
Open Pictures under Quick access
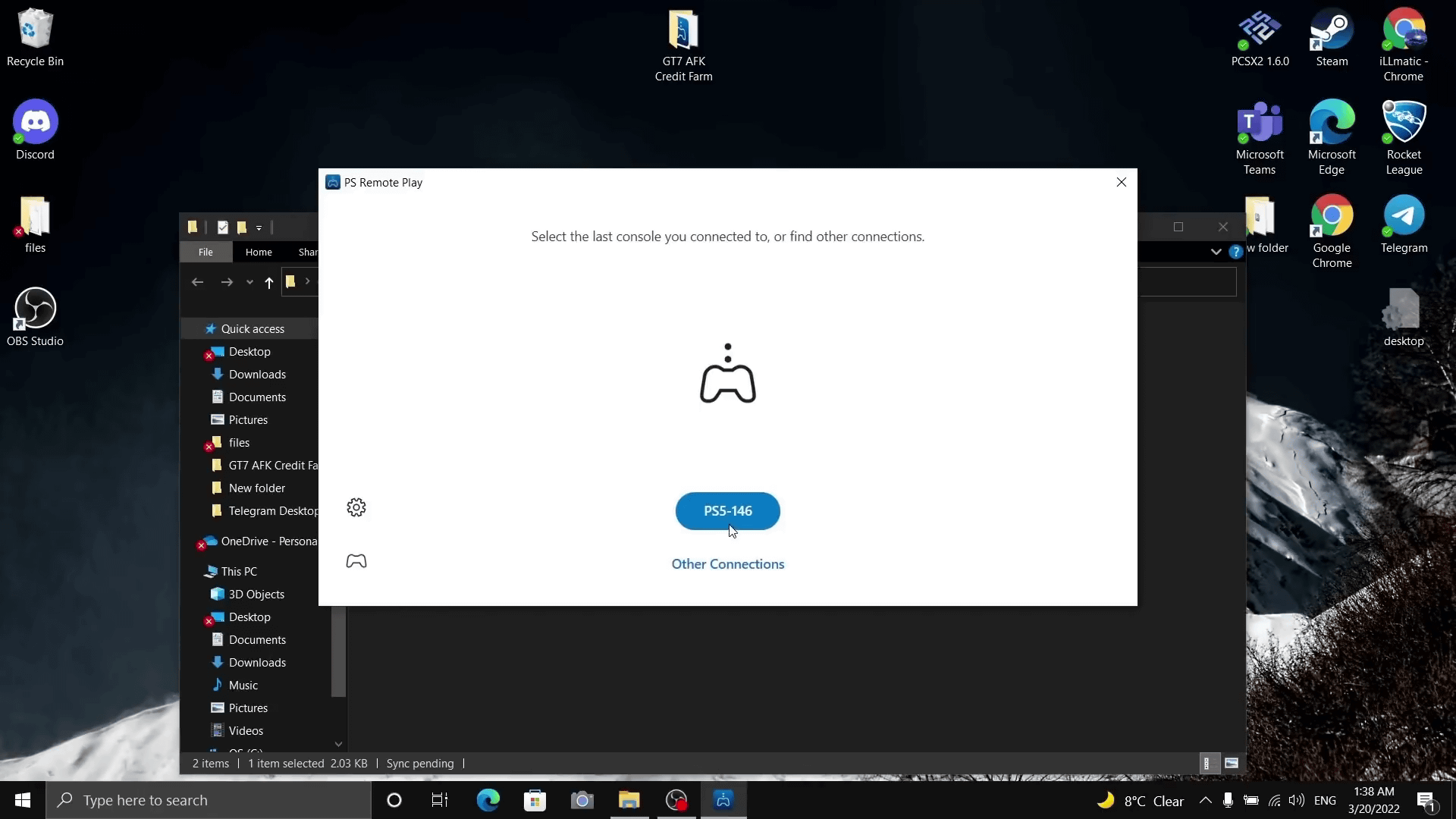click(248, 420)
